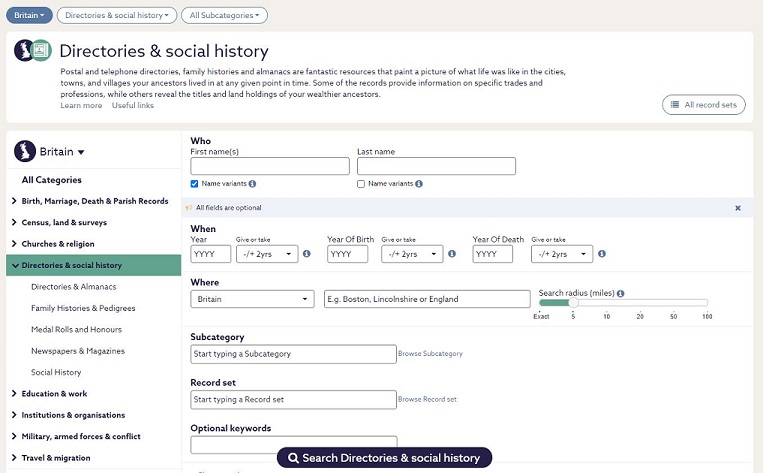Click the Useful links link
763x473 pixels.
(133, 105)
